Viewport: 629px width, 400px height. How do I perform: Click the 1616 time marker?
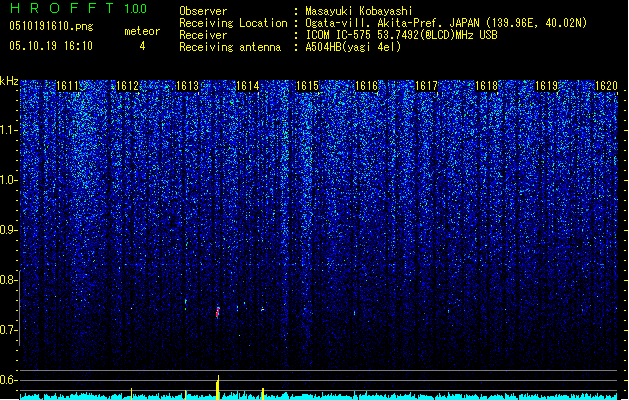pyautogui.click(x=367, y=86)
